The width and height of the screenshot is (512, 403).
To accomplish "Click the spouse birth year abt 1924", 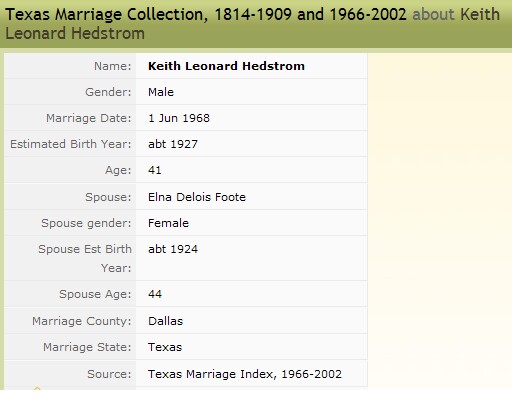I will pyautogui.click(x=173, y=249).
